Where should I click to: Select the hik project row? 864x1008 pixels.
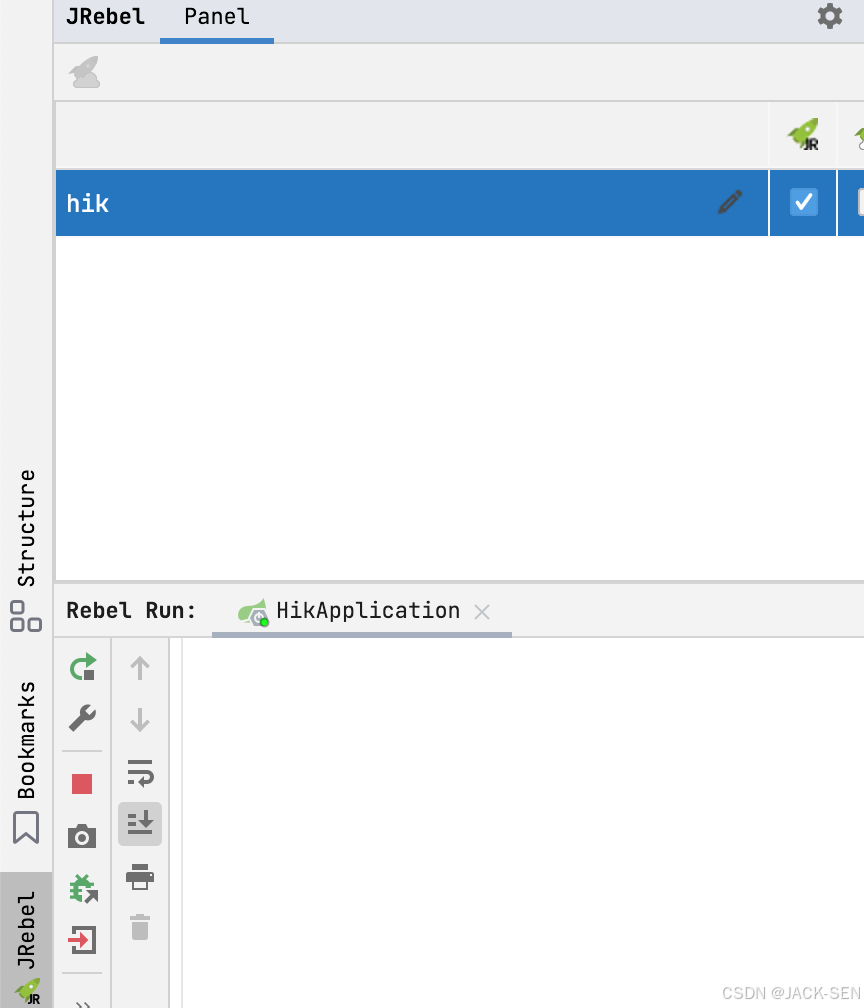[411, 203]
